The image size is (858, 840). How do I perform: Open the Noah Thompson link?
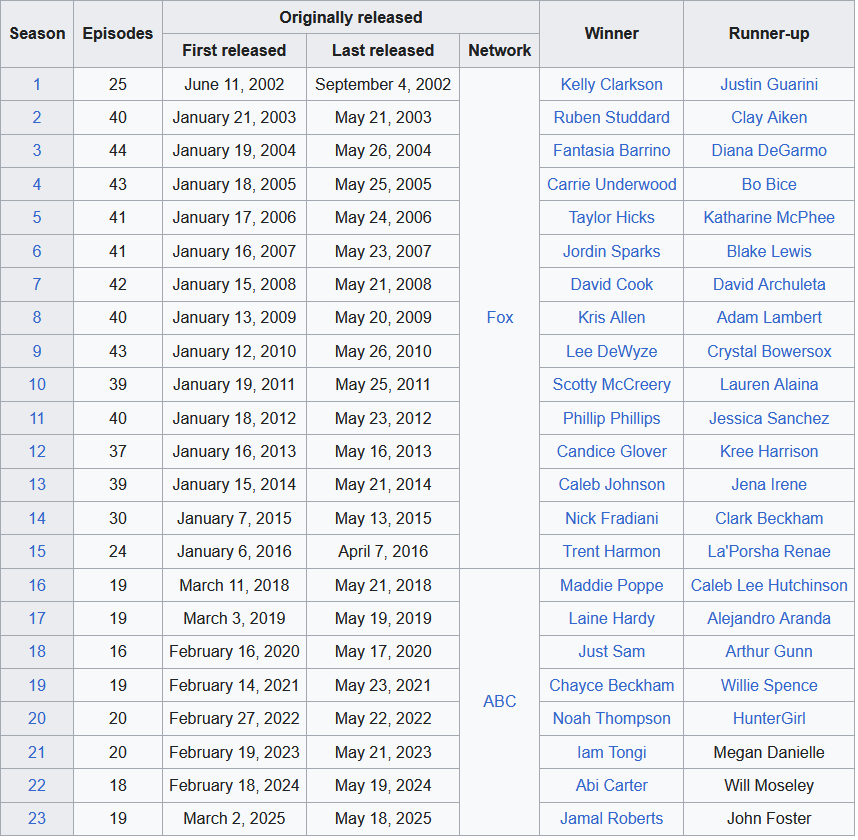tap(611, 718)
